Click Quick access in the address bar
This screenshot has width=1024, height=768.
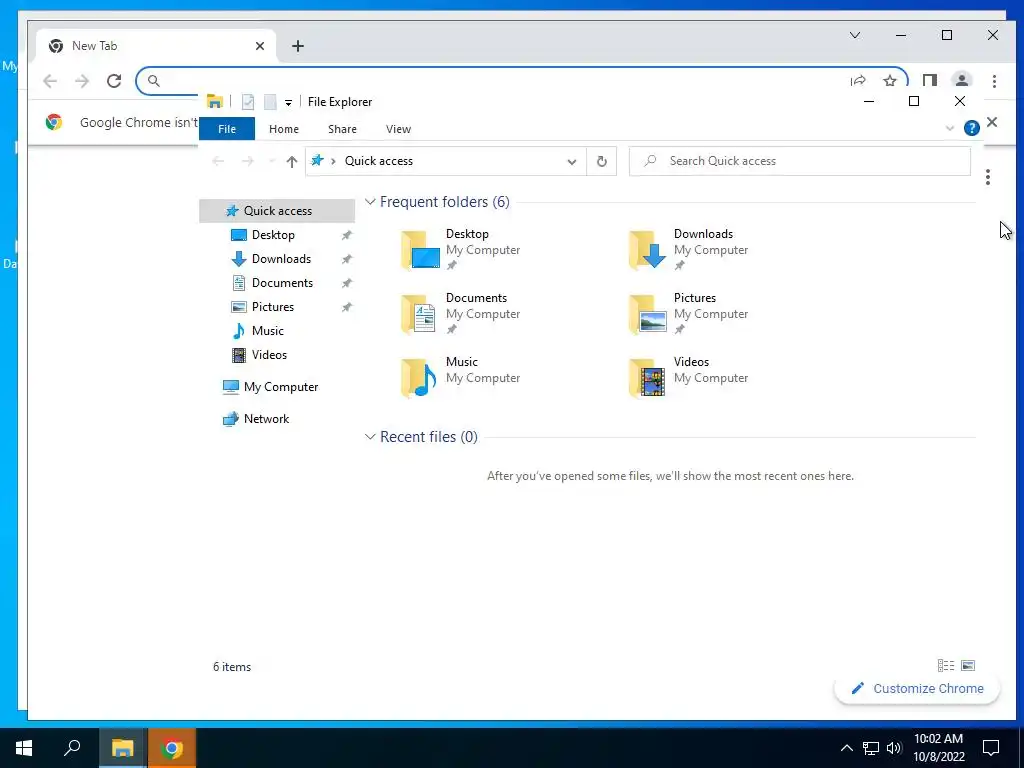point(379,161)
